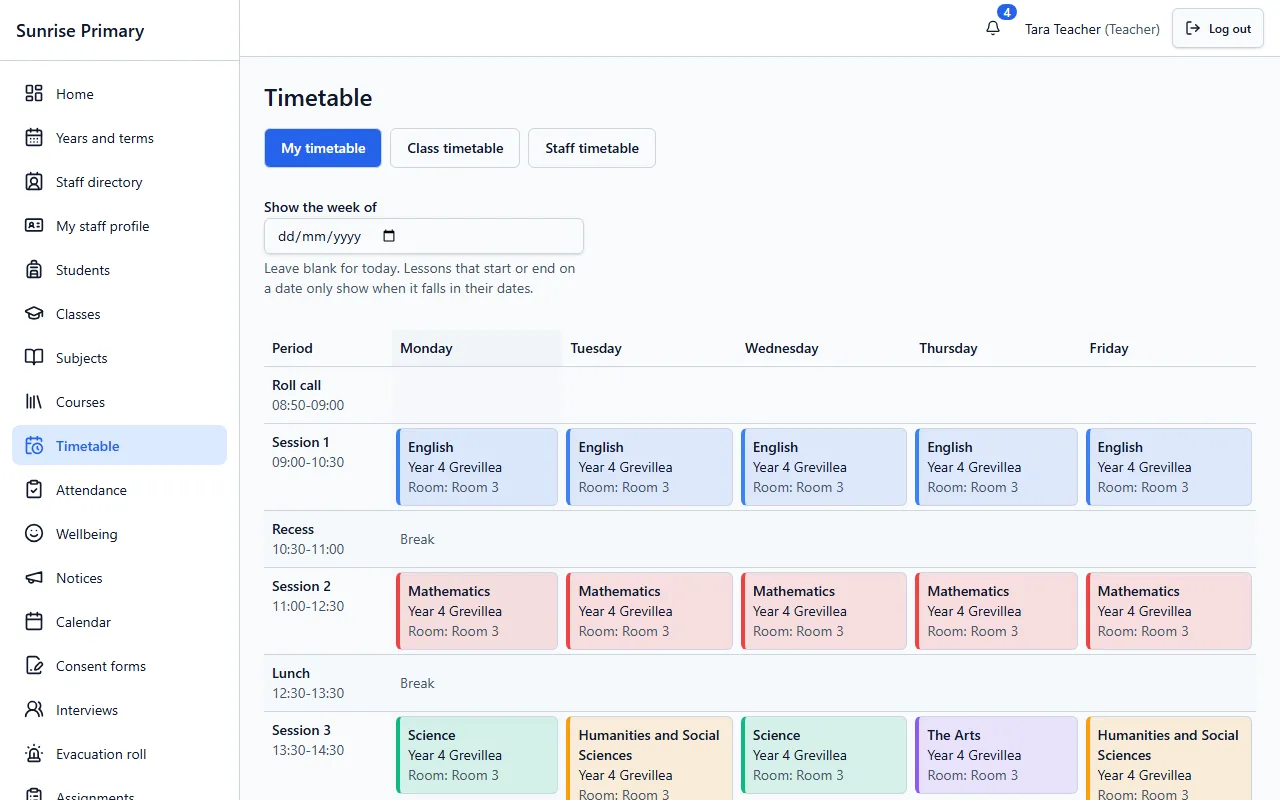Click the Evacuation roll siren icon

click(34, 754)
